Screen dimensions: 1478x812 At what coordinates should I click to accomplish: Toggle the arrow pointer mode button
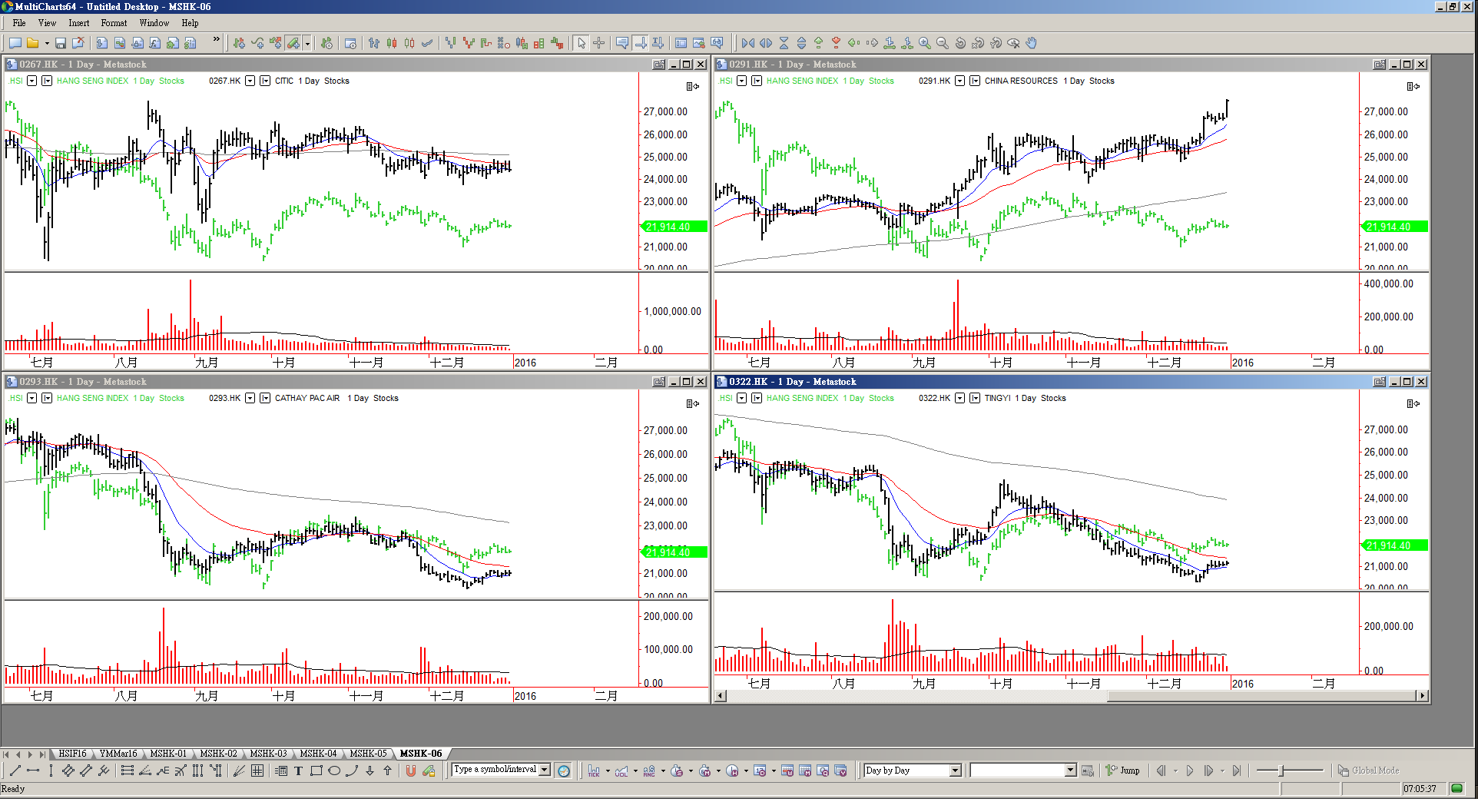click(x=582, y=43)
